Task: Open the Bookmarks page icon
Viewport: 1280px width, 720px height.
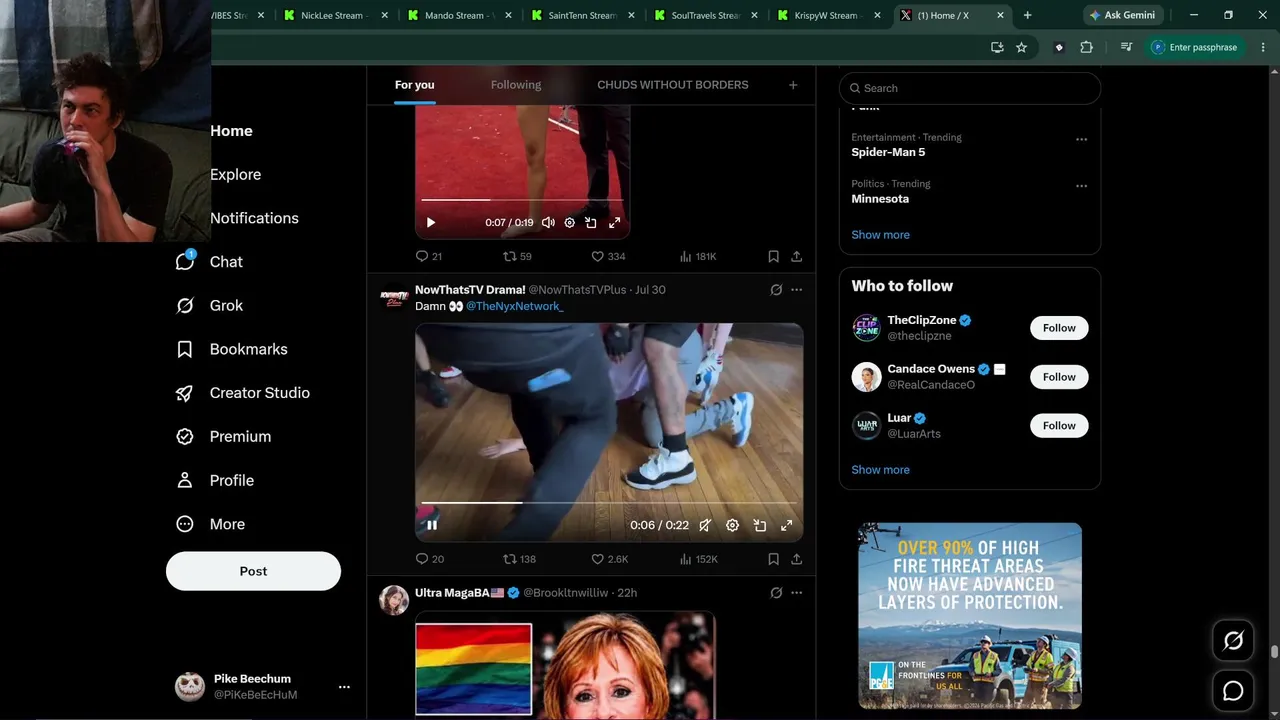Action: [x=185, y=349]
